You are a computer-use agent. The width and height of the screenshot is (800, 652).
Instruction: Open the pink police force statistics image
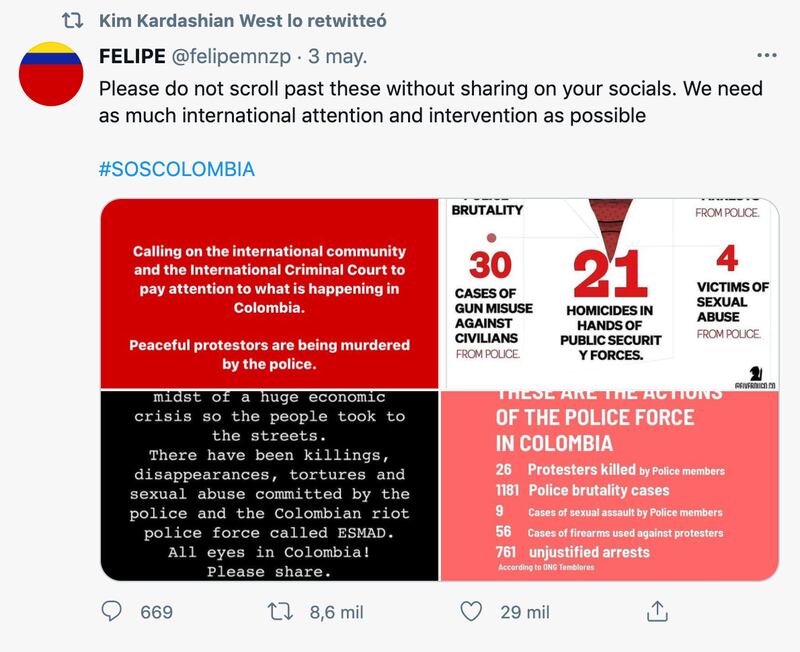(610, 486)
